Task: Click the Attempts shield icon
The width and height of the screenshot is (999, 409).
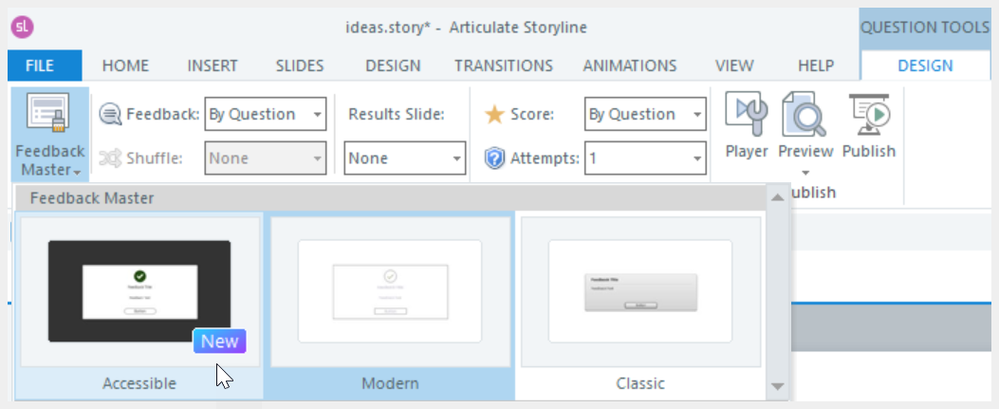Action: (494, 158)
